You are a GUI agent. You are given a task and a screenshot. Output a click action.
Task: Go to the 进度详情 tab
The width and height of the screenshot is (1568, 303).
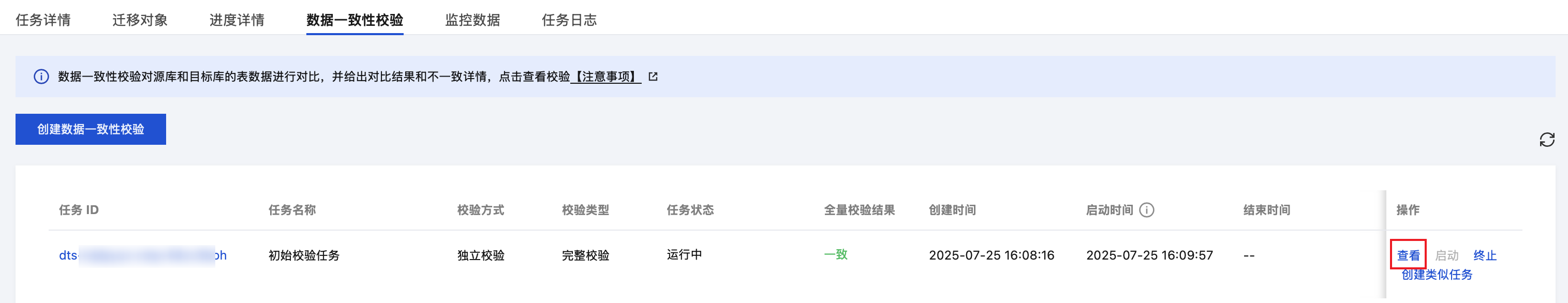[237, 20]
